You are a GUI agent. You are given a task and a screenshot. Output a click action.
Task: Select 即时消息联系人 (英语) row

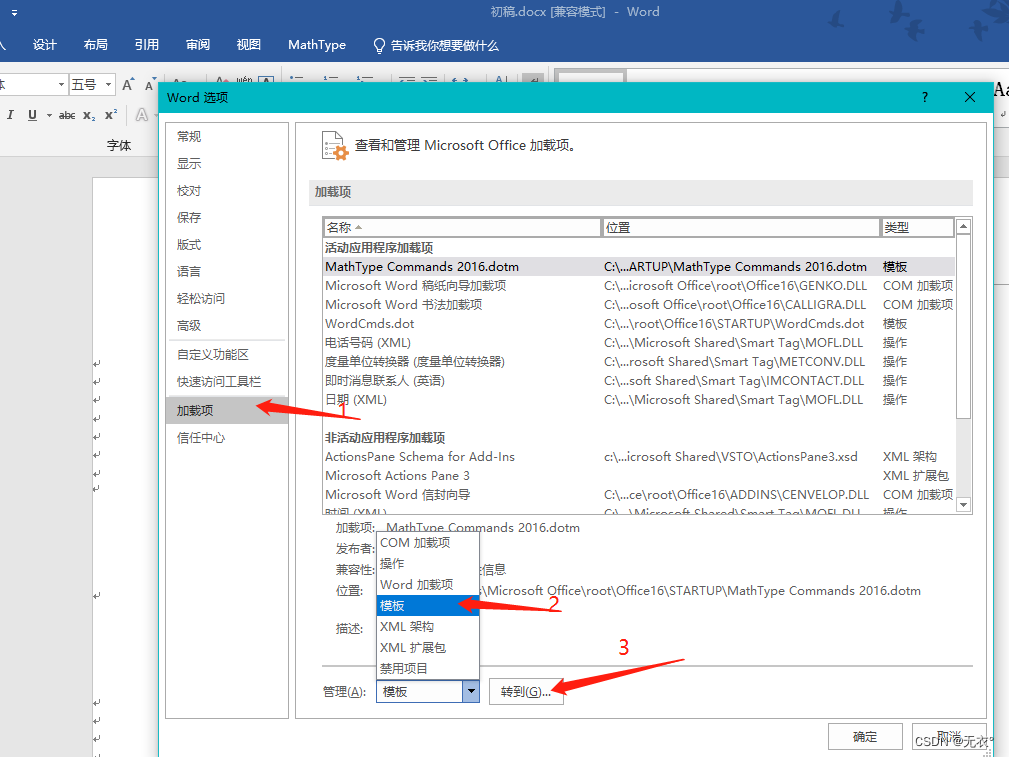639,380
